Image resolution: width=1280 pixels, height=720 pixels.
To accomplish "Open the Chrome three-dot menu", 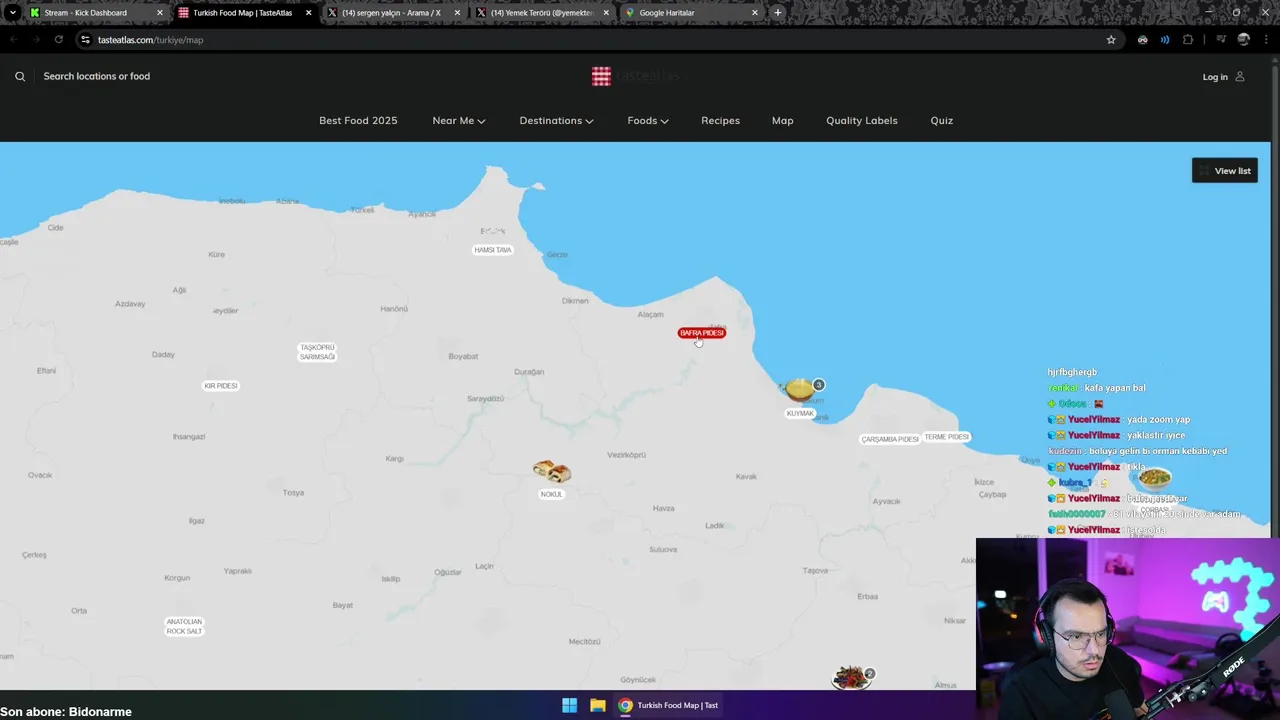I will [x=1266, y=40].
